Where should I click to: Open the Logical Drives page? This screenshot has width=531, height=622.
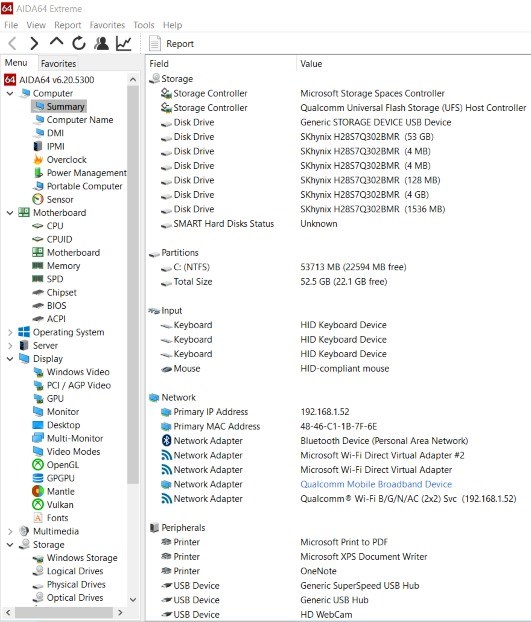pyautogui.click(x=68, y=571)
